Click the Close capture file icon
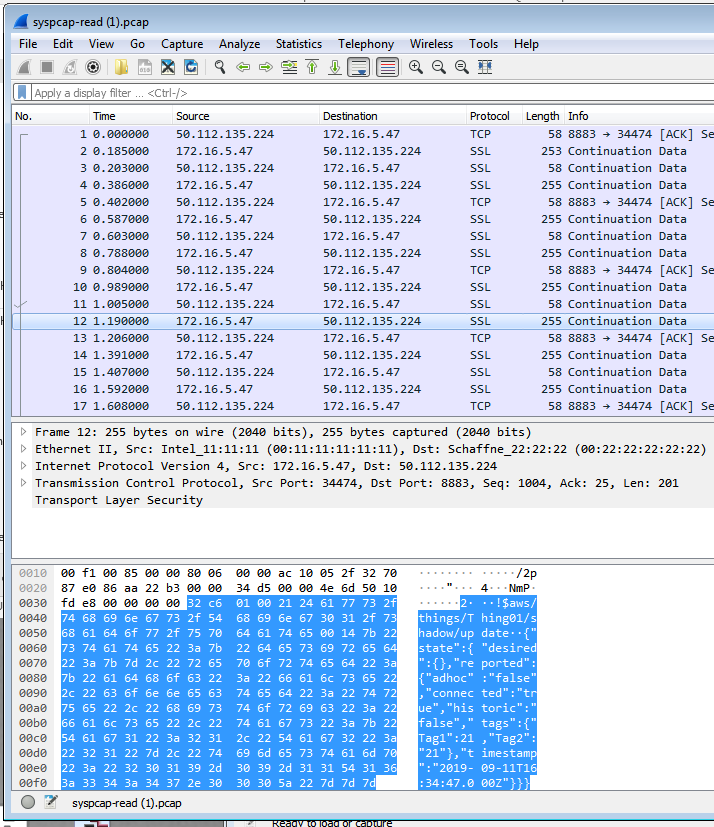 (x=168, y=68)
